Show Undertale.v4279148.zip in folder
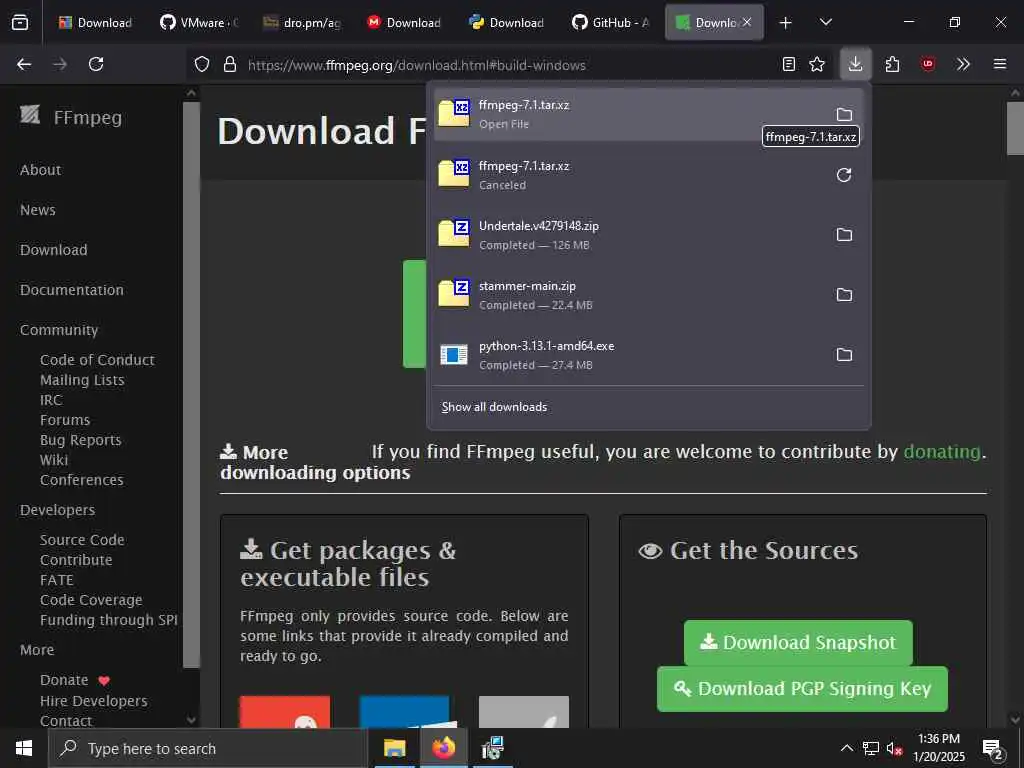Screen dimensions: 1024x768 pyautogui.click(x=844, y=234)
